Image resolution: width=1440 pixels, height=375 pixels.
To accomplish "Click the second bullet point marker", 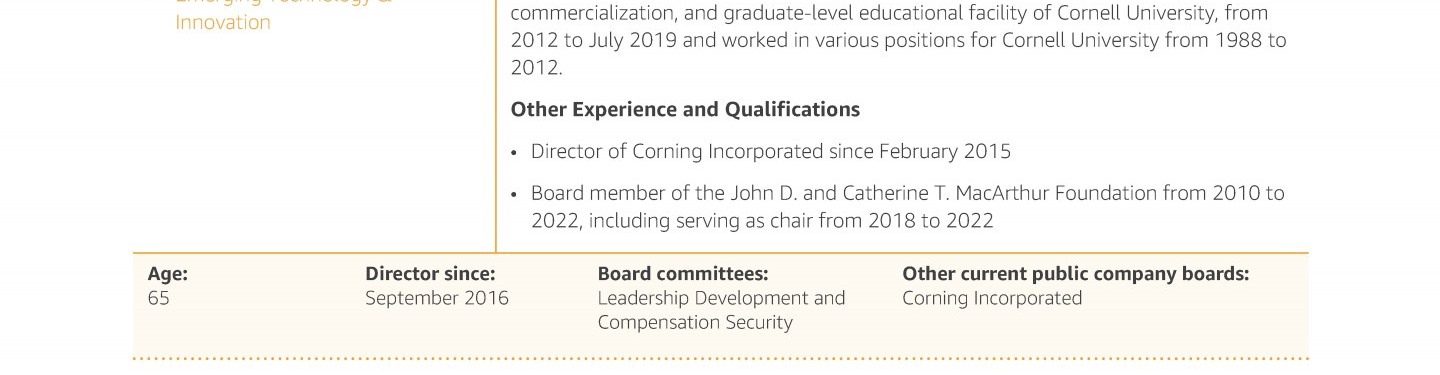I will coord(514,194).
